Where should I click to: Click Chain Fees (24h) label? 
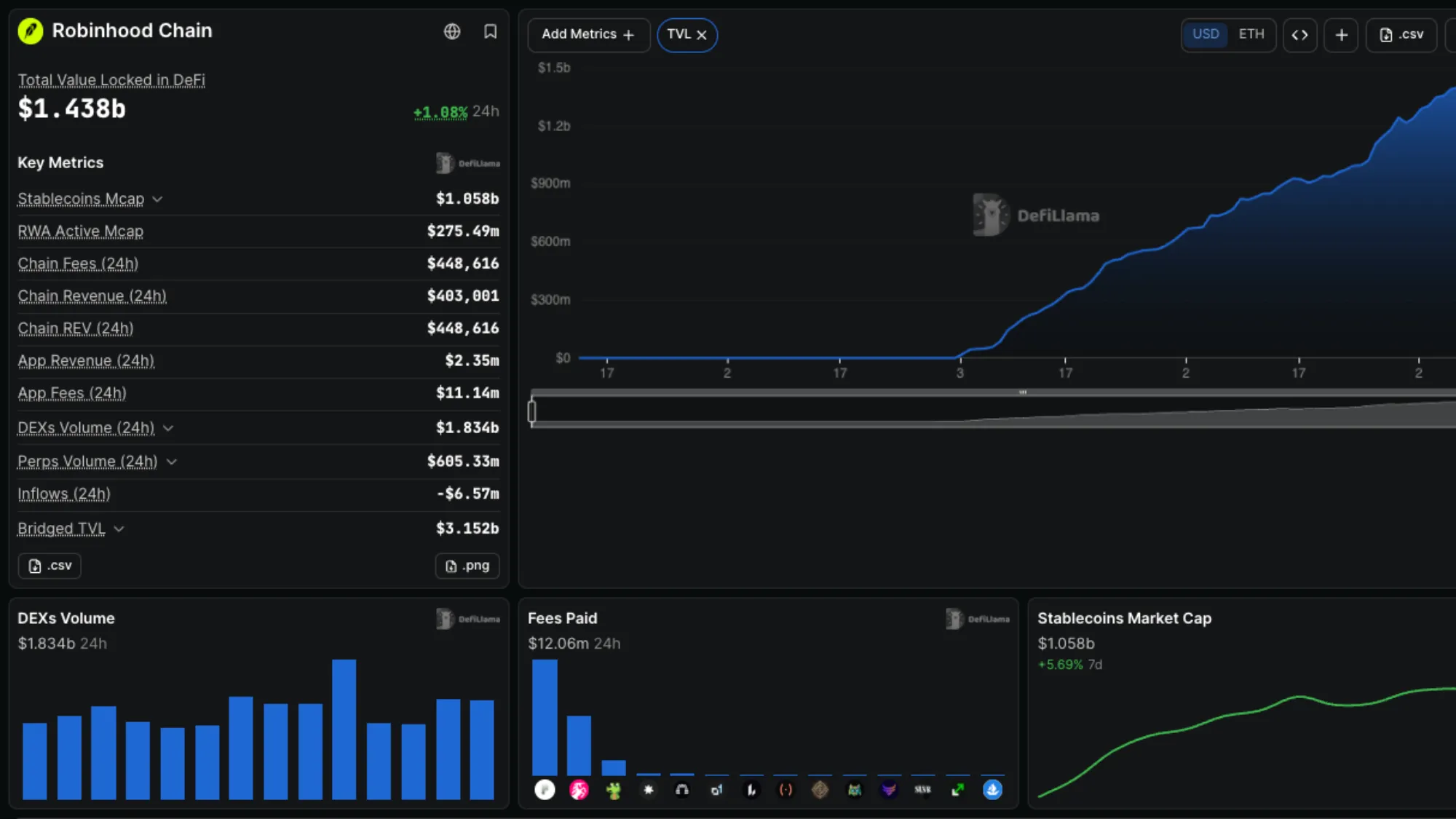coord(78,264)
